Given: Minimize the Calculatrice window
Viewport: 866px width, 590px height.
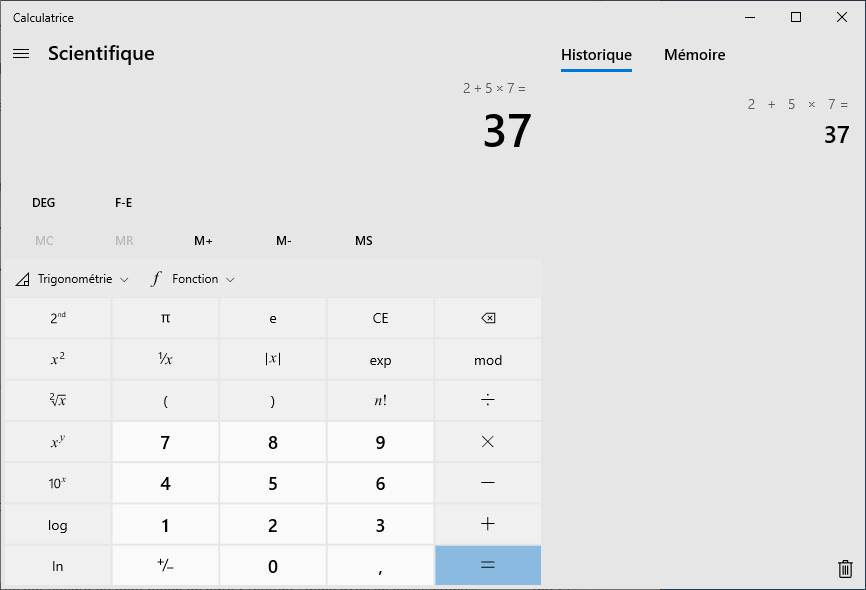Looking at the screenshot, I should pos(749,17).
